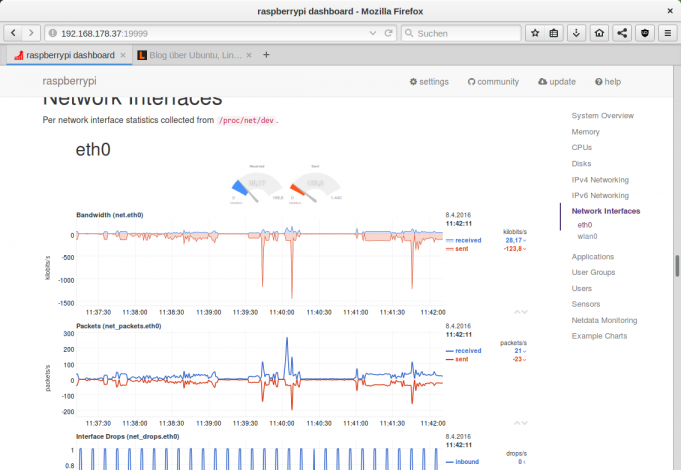
Task: Click the Firefox back arrow button
Action: (x=12, y=33)
